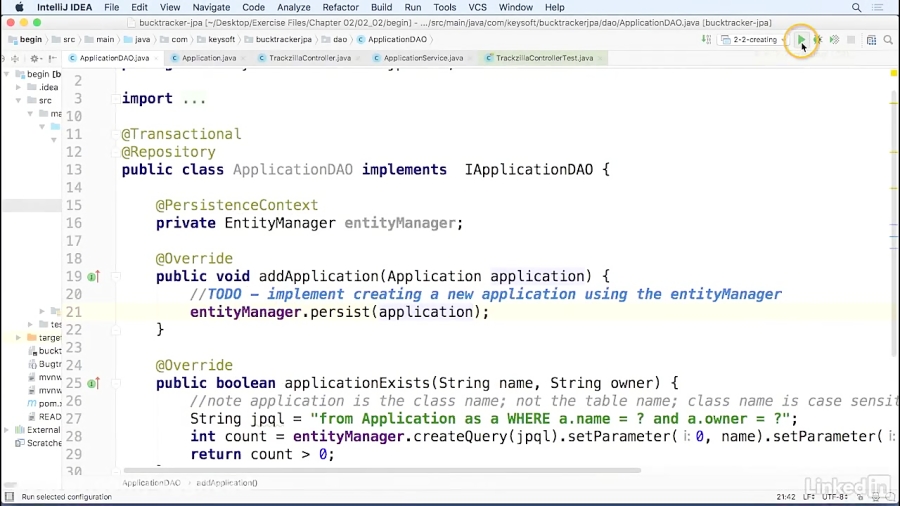
Task: Click the editor horizontal scrollbar
Action: point(380,470)
